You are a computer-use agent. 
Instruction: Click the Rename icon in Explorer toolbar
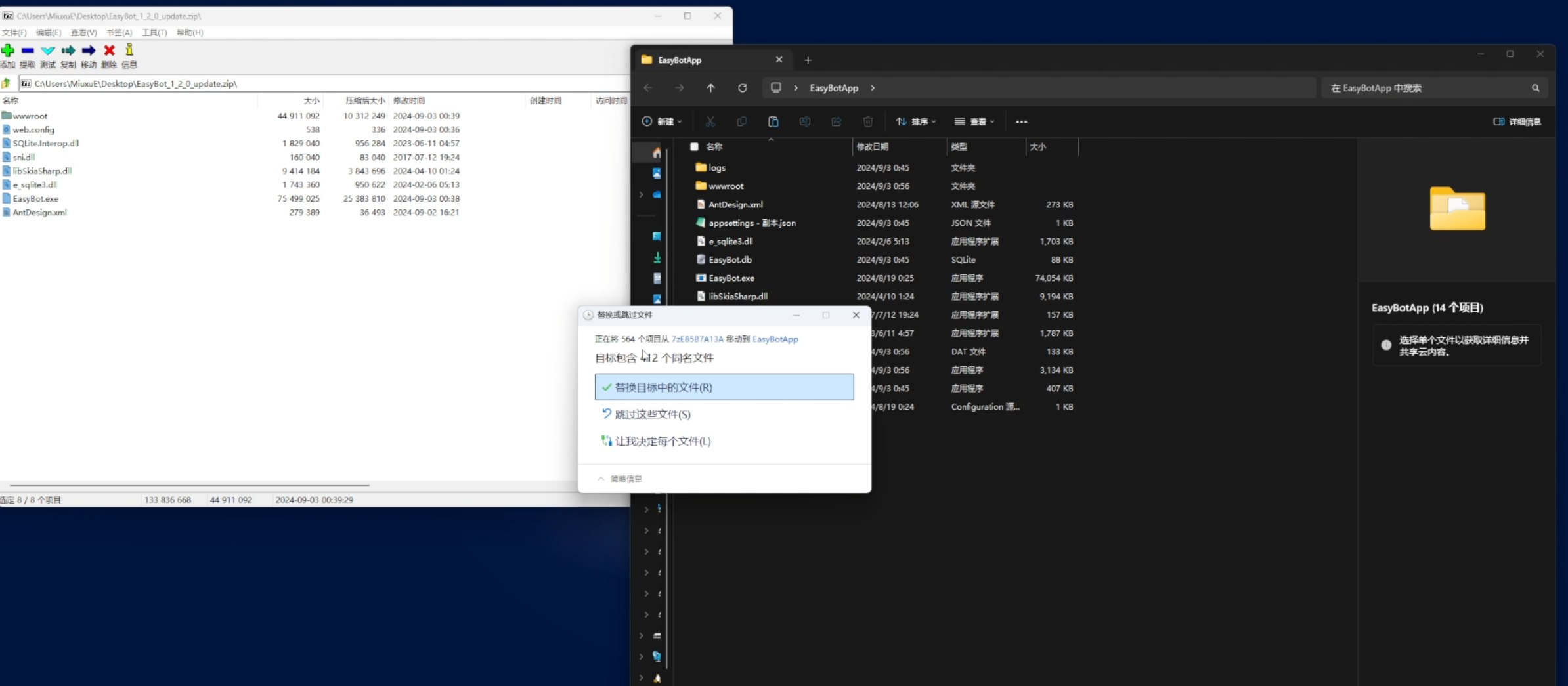(805, 121)
